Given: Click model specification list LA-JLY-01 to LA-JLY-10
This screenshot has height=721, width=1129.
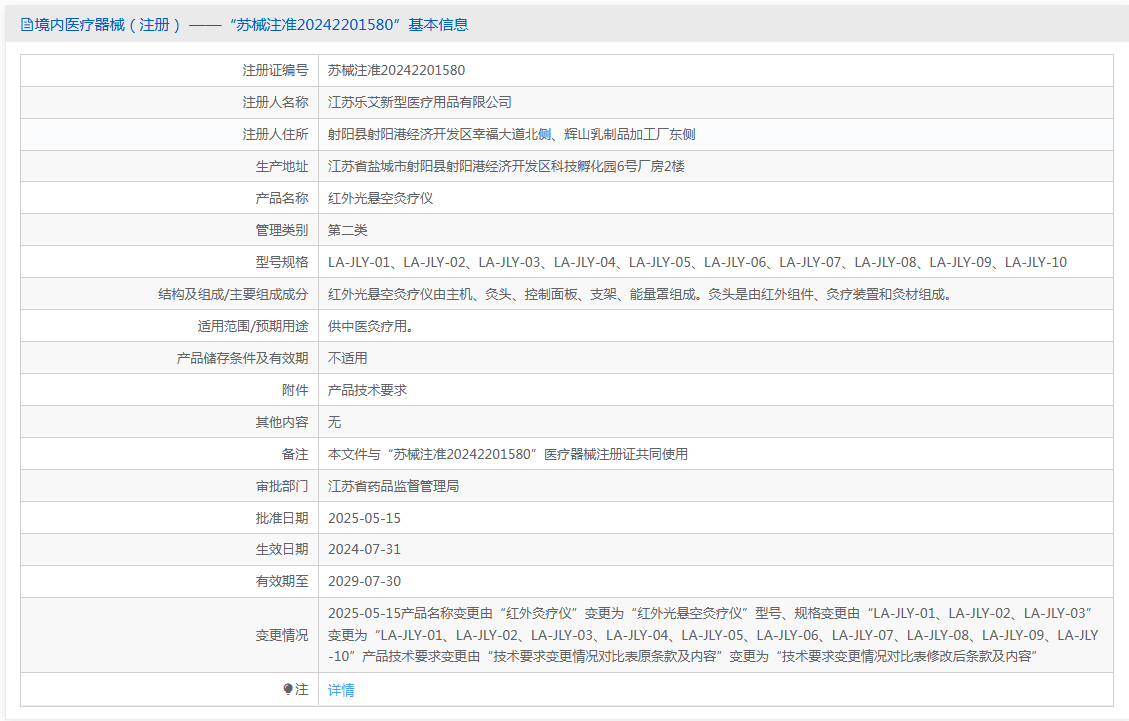Looking at the screenshot, I should click(x=698, y=262).
